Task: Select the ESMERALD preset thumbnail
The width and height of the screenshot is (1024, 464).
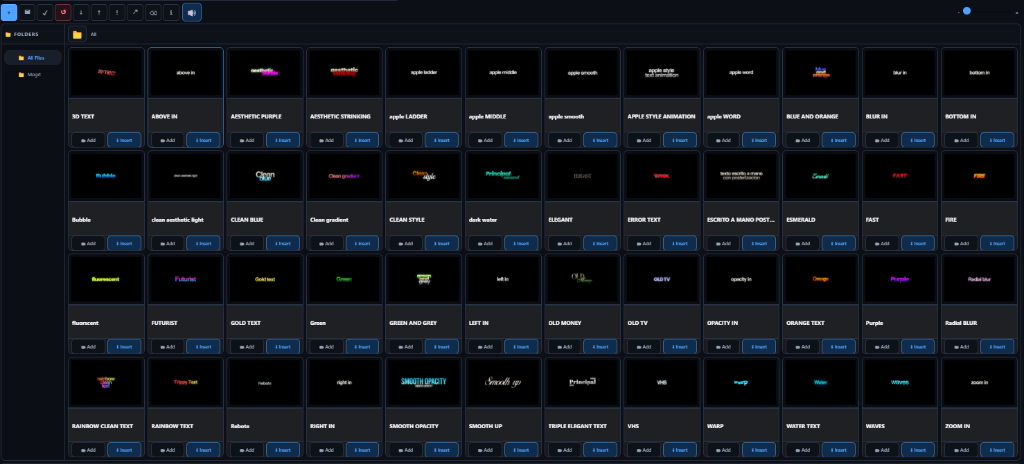Action: [820, 176]
